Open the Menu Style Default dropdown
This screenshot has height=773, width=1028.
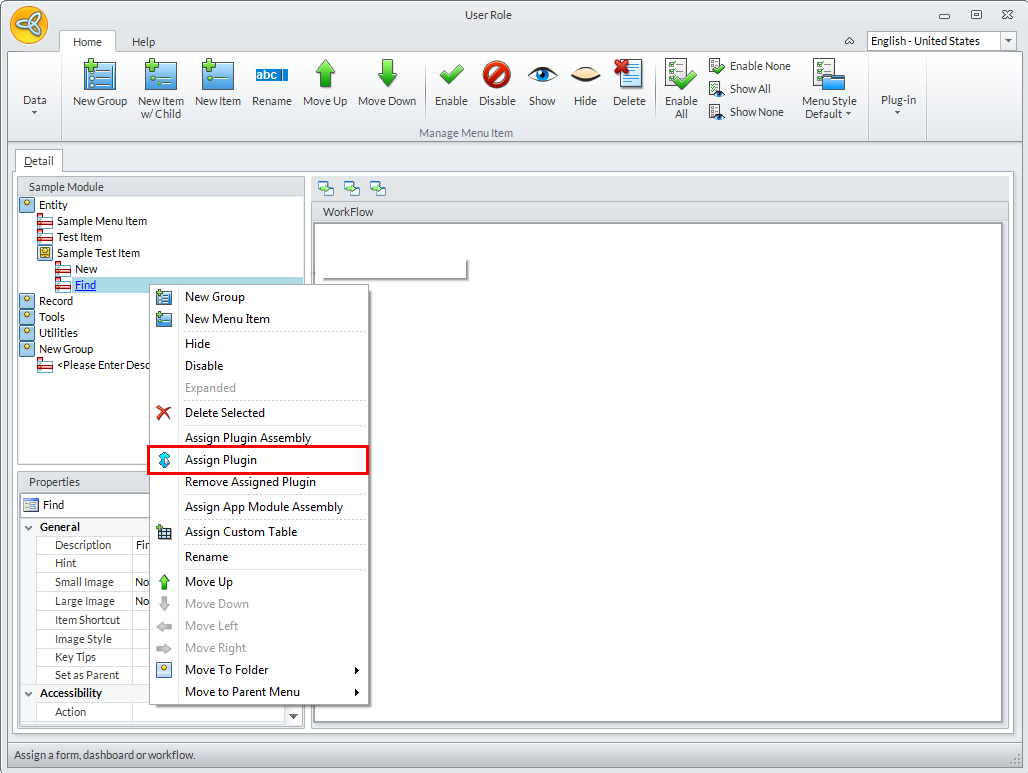coord(829,90)
